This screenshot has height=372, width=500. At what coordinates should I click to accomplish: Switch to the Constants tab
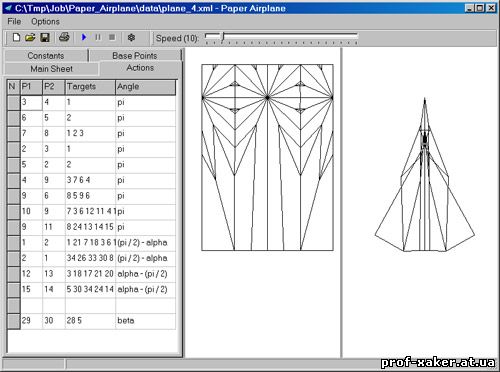46,55
